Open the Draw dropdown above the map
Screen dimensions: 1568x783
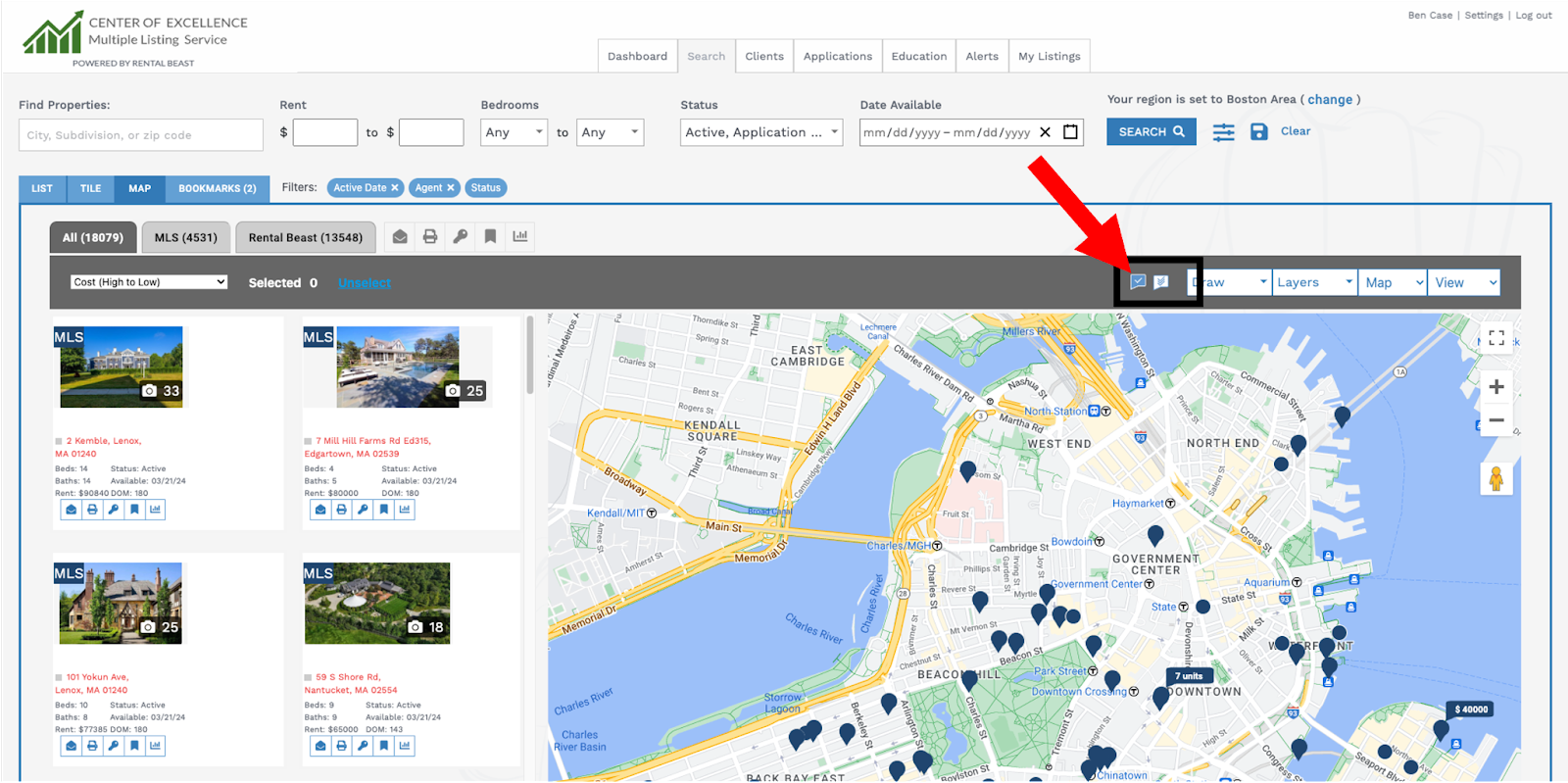[1229, 282]
